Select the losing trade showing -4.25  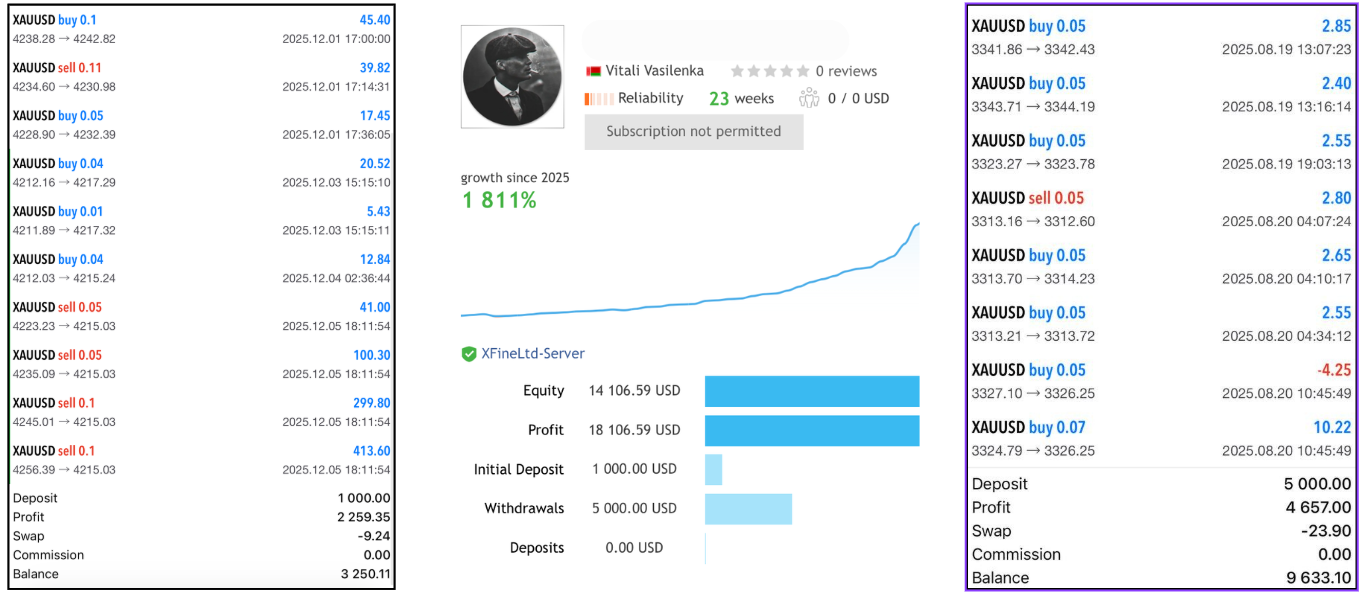(1160, 380)
